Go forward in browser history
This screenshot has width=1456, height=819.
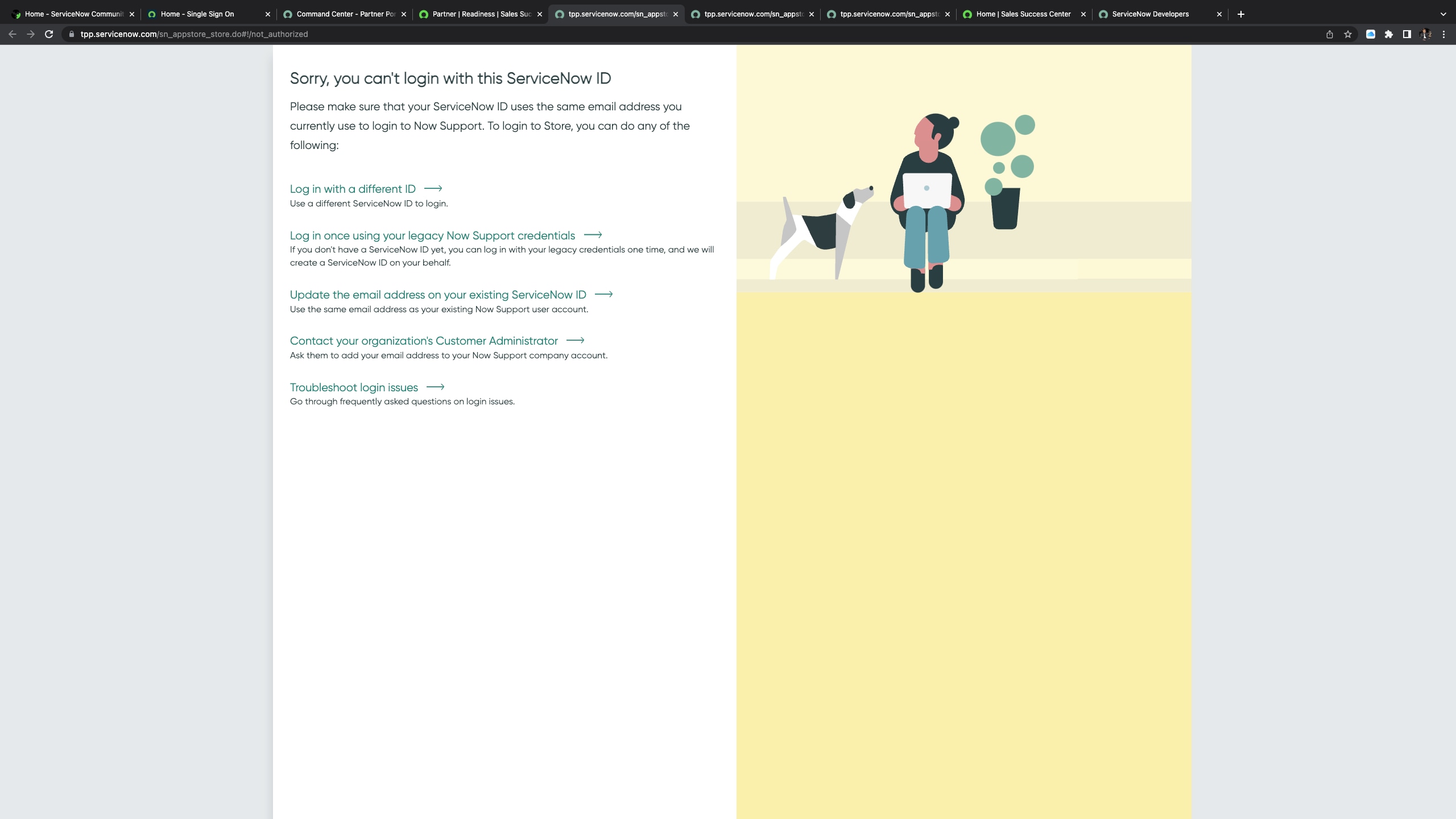click(x=31, y=34)
